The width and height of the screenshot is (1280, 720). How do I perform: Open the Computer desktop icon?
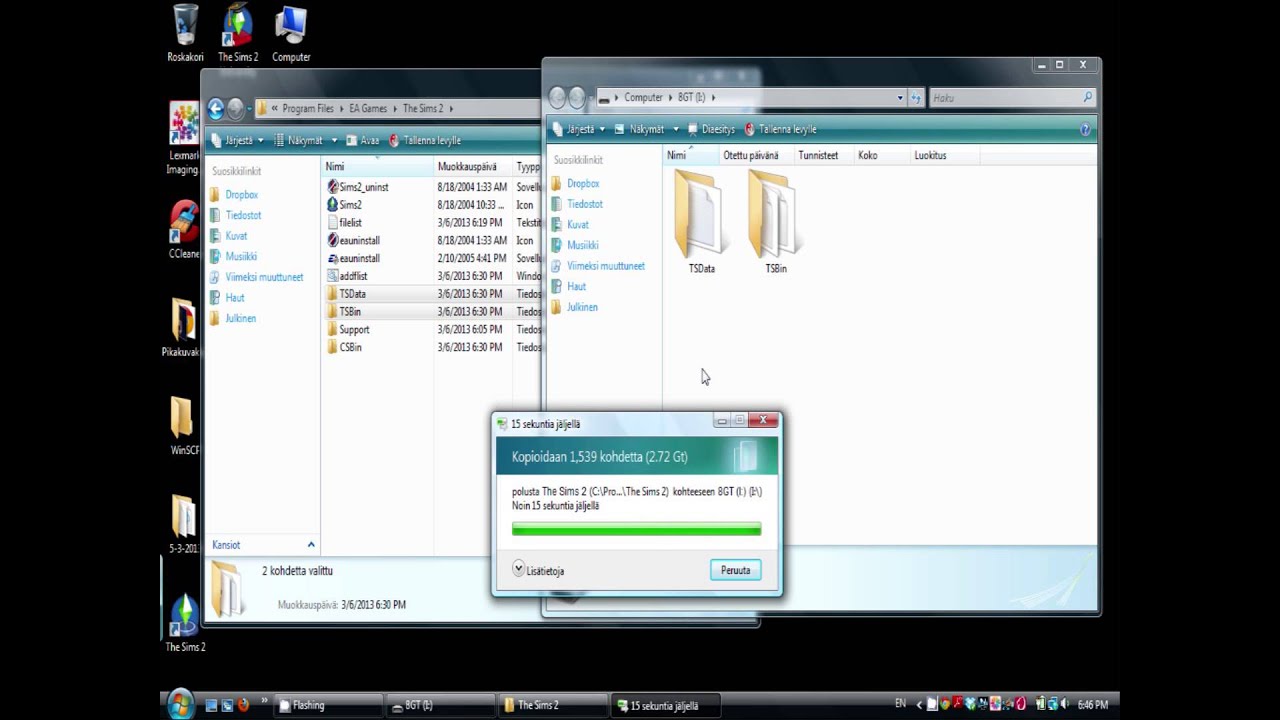291,32
